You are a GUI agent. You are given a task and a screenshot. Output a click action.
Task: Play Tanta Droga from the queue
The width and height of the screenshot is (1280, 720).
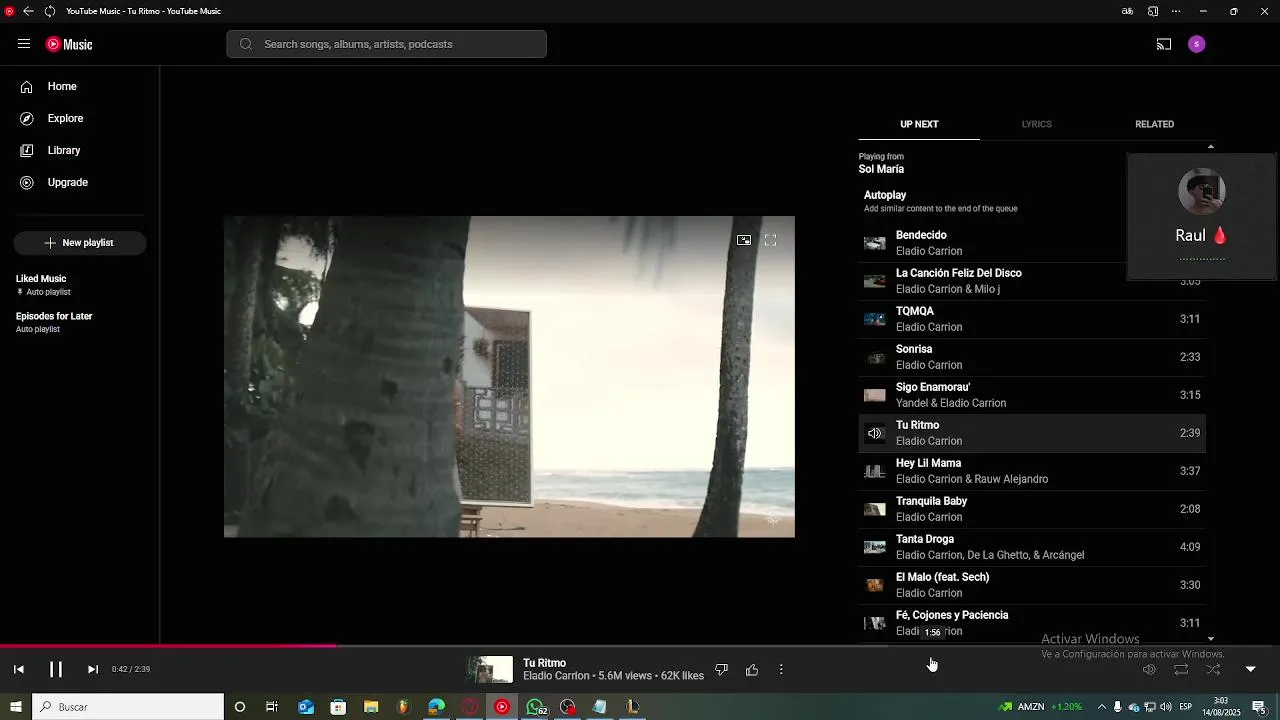[1032, 547]
